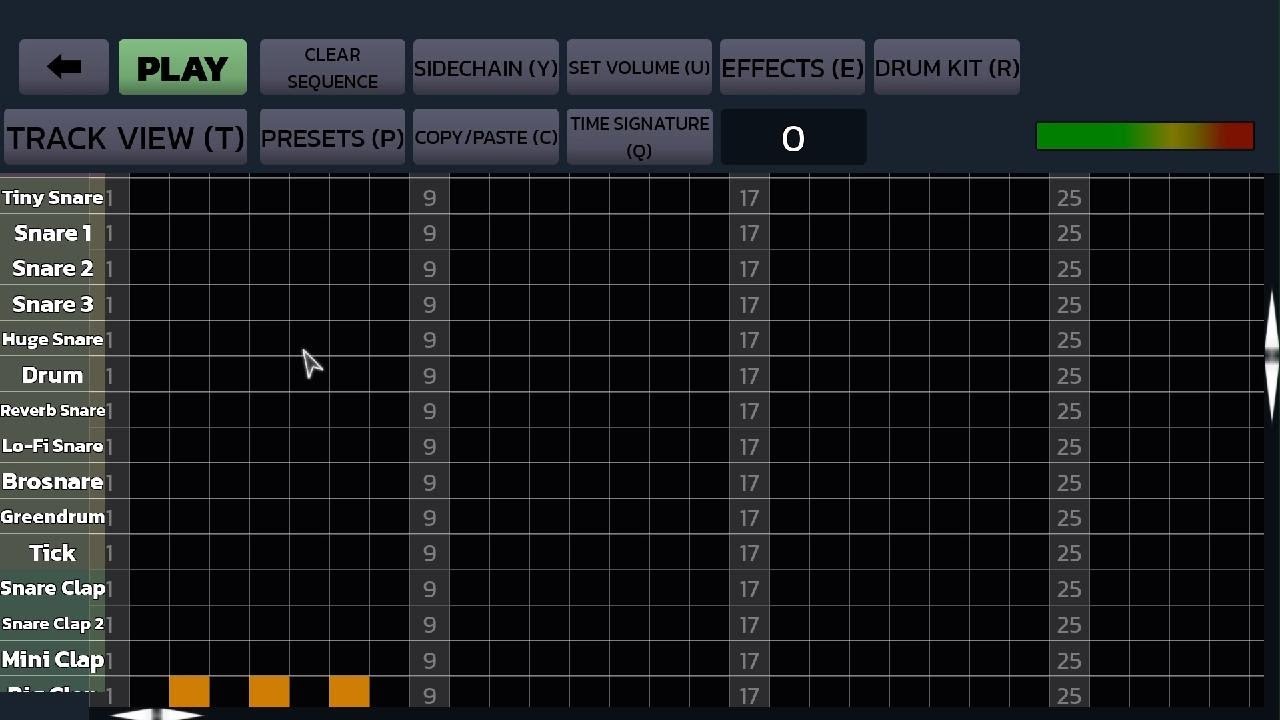Select the Snare 3 track label

[x=52, y=304]
